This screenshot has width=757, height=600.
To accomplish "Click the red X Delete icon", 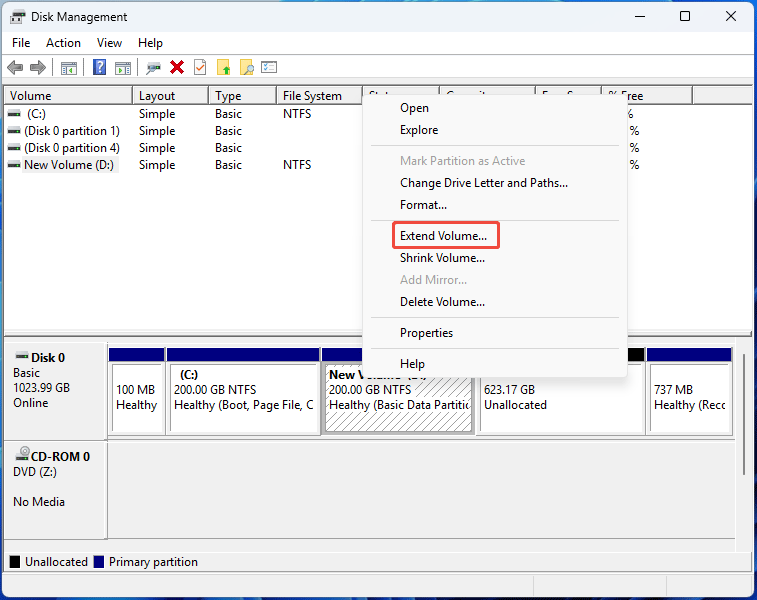I will click(x=177, y=68).
